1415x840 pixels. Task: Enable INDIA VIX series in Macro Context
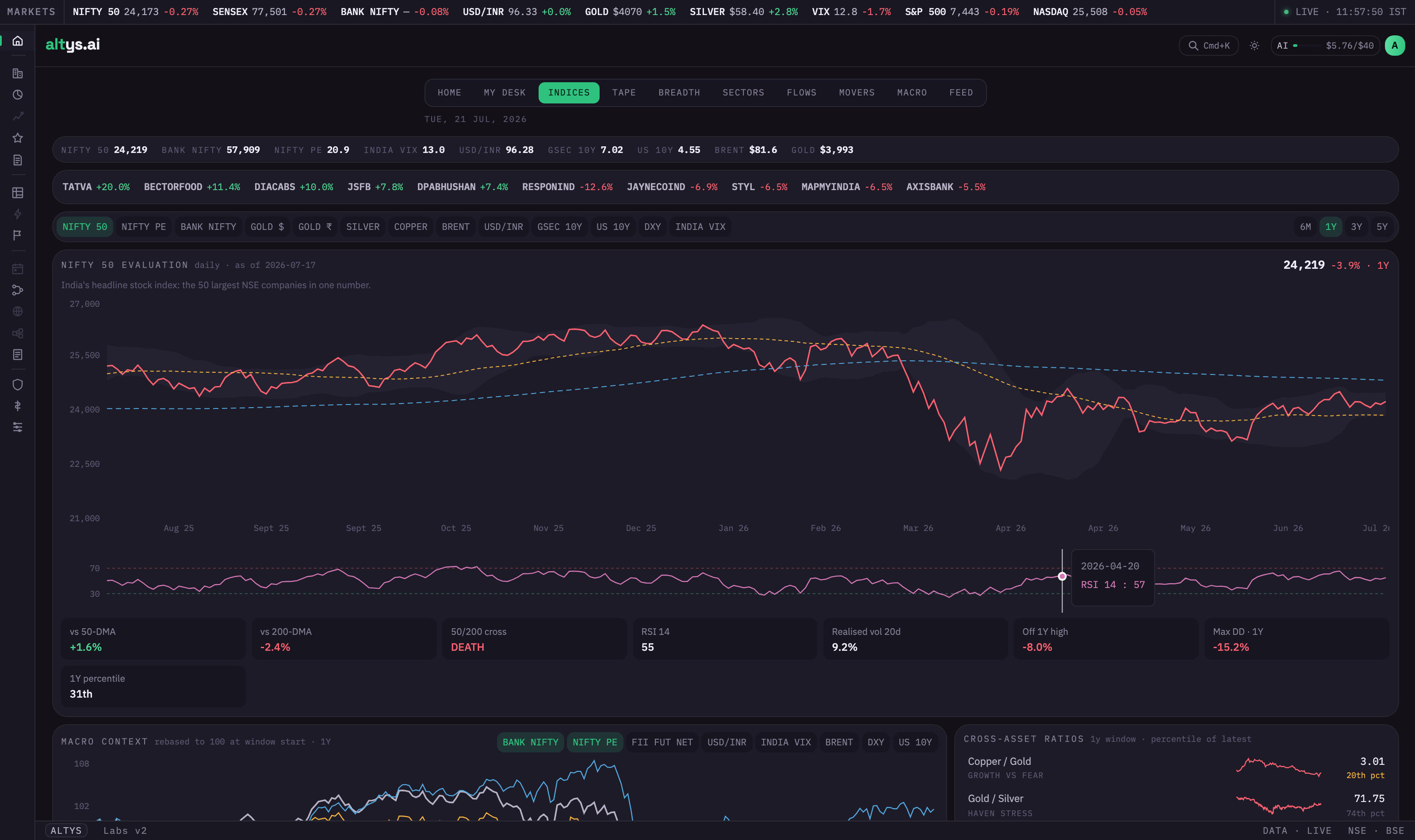tap(786, 742)
